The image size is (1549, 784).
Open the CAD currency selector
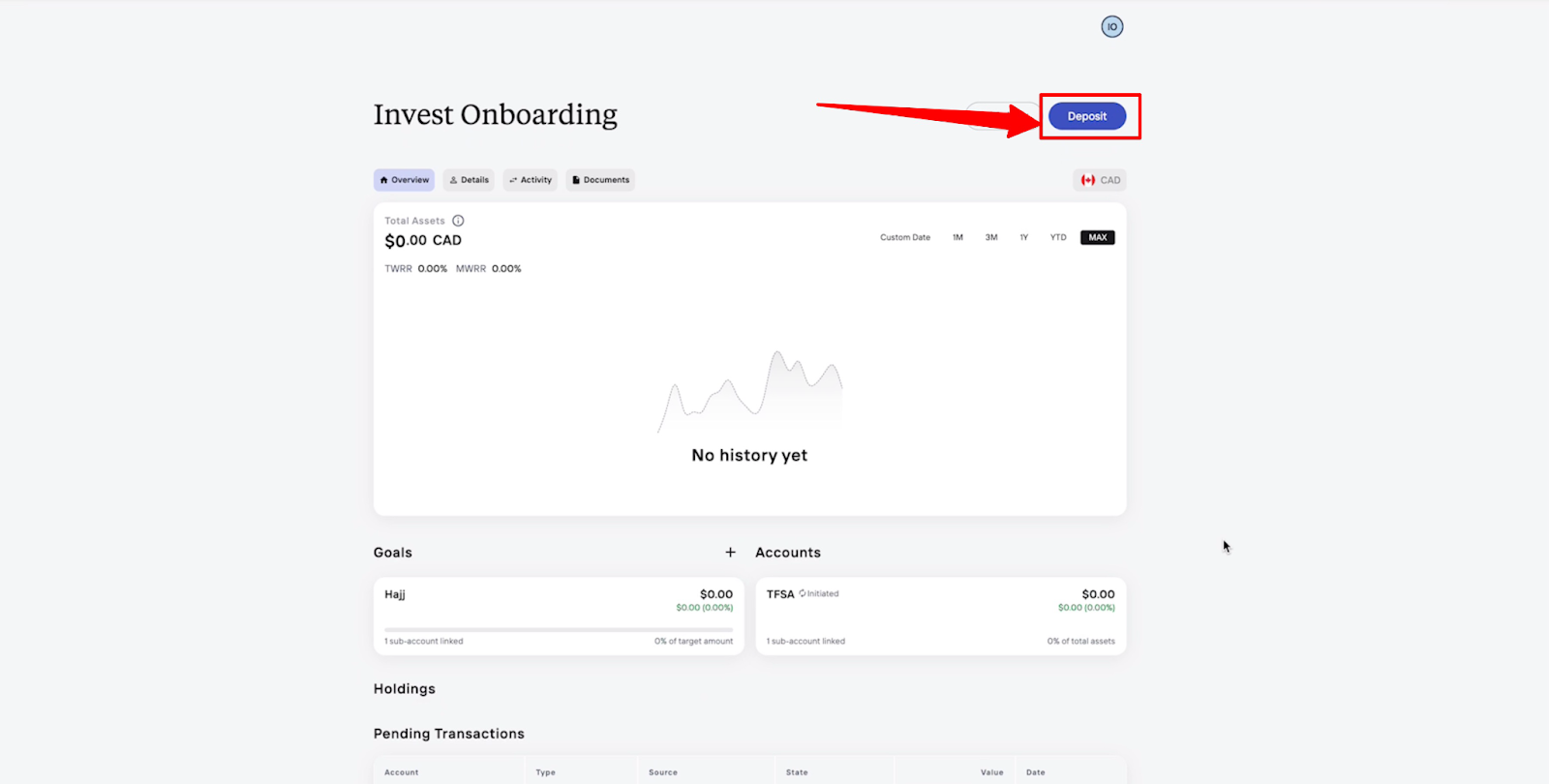point(1100,180)
